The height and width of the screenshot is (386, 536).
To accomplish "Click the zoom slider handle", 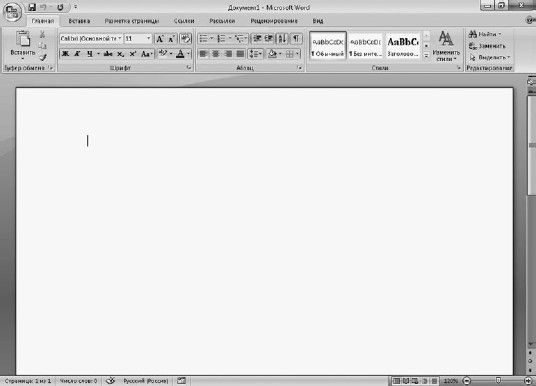I will 498,381.
